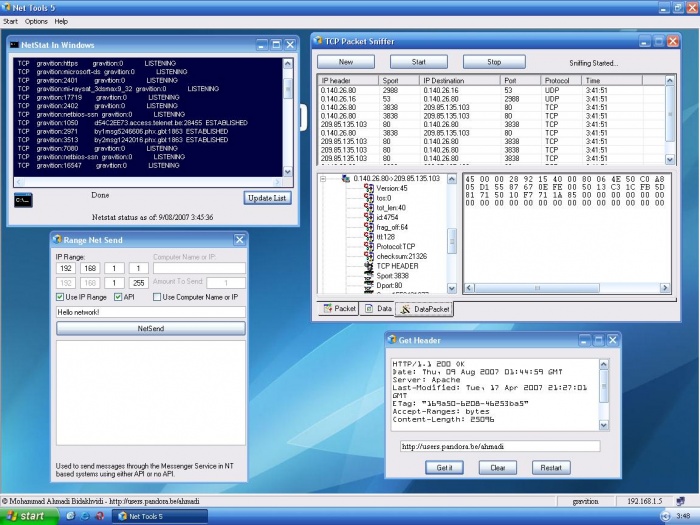Click the Version:45 field icon in tree
The image size is (700, 525).
(x=367, y=188)
